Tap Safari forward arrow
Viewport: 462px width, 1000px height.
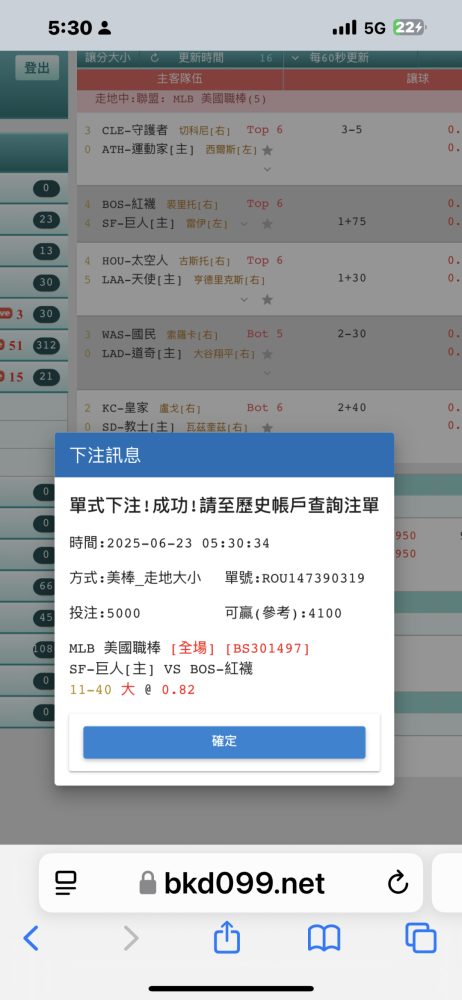(x=130, y=938)
